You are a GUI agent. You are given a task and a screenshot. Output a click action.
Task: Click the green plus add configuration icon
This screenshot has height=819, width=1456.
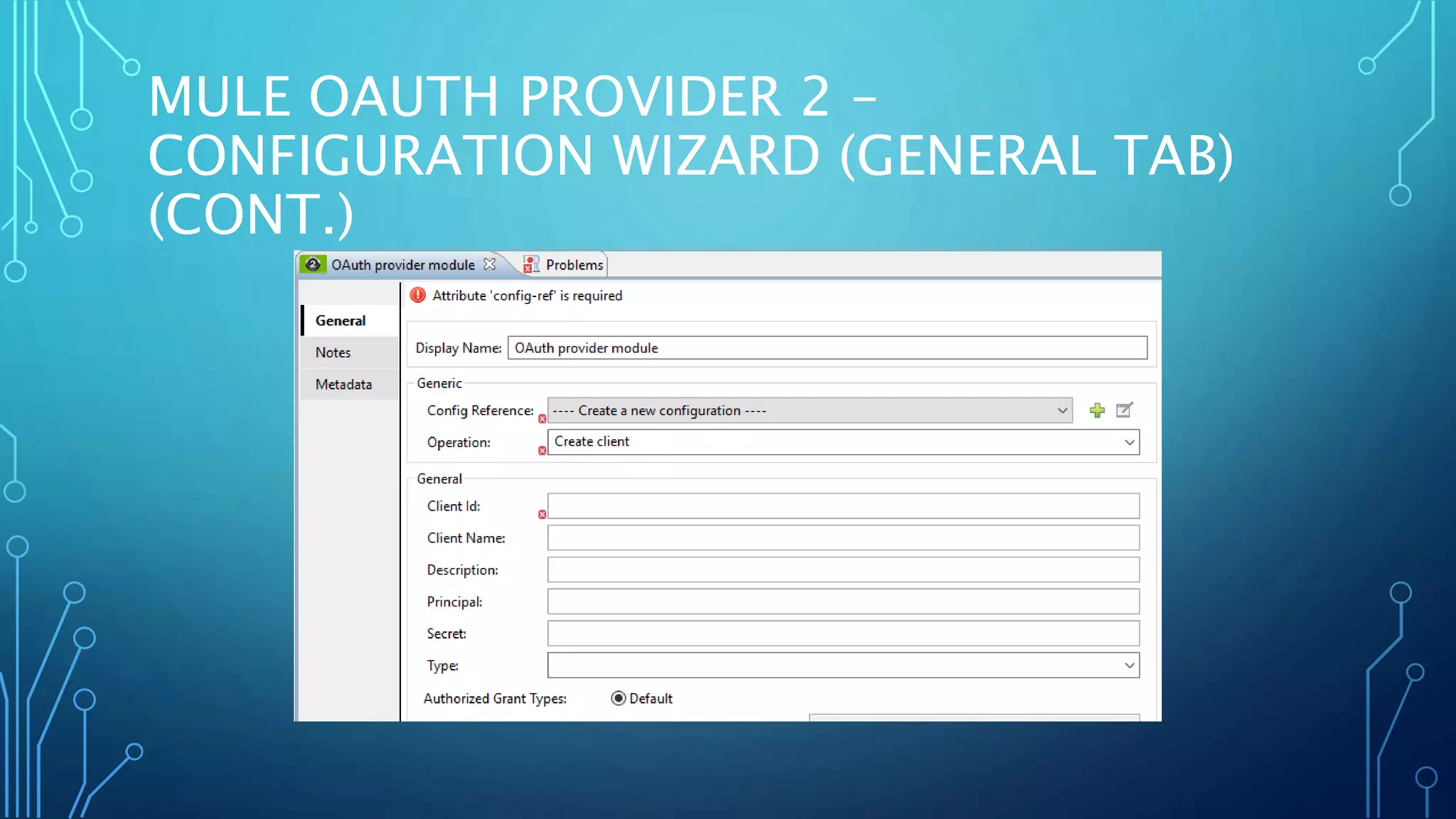[1097, 410]
